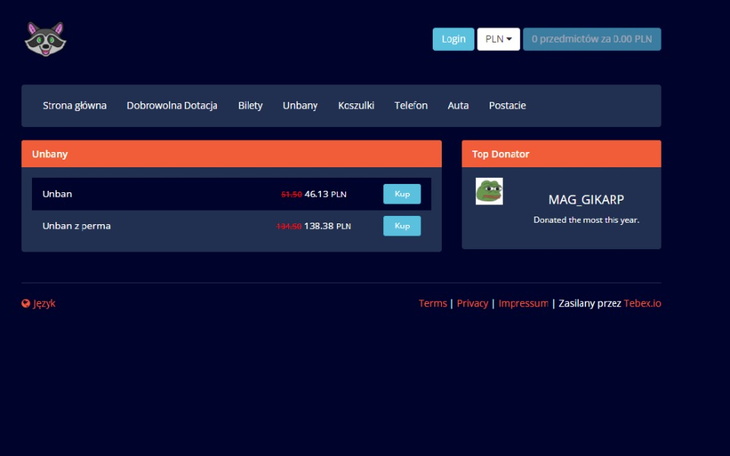Select the Bilety menu item
Screen dimensions: 730x456
(x=250, y=105)
